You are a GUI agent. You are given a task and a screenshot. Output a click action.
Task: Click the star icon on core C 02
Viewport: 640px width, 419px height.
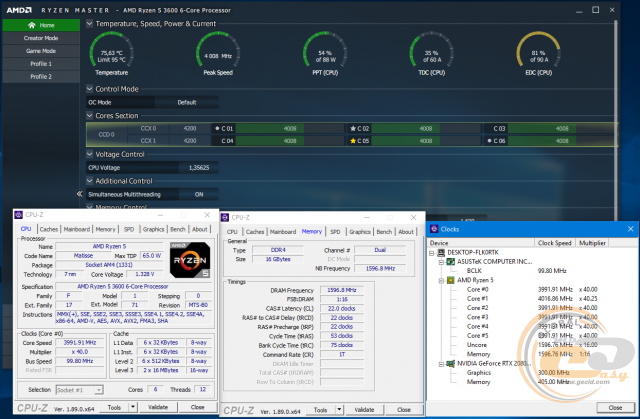coord(353,129)
